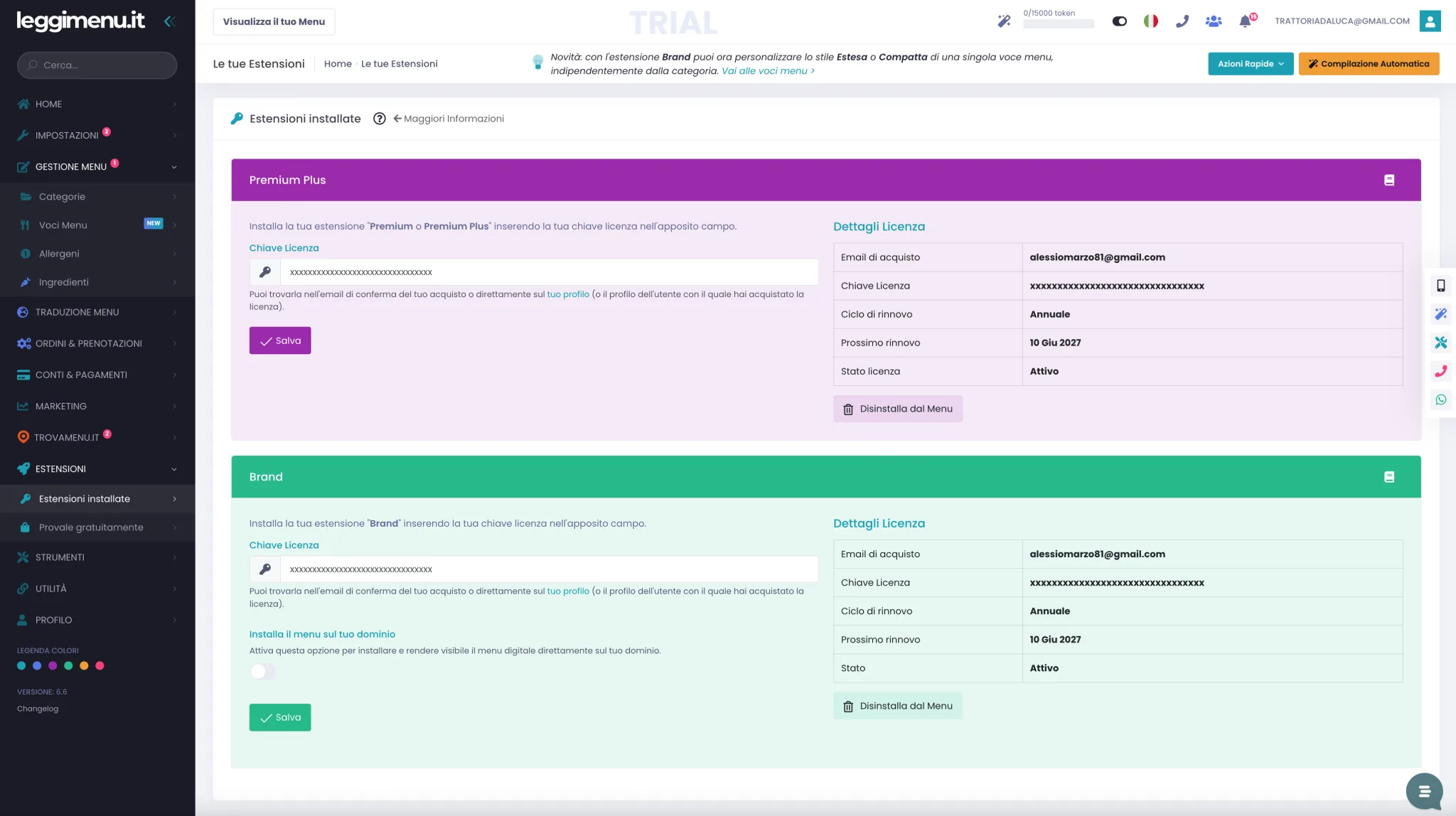
Task: Click Disinstalla dal Menu under Premium Plus
Action: coord(898,409)
